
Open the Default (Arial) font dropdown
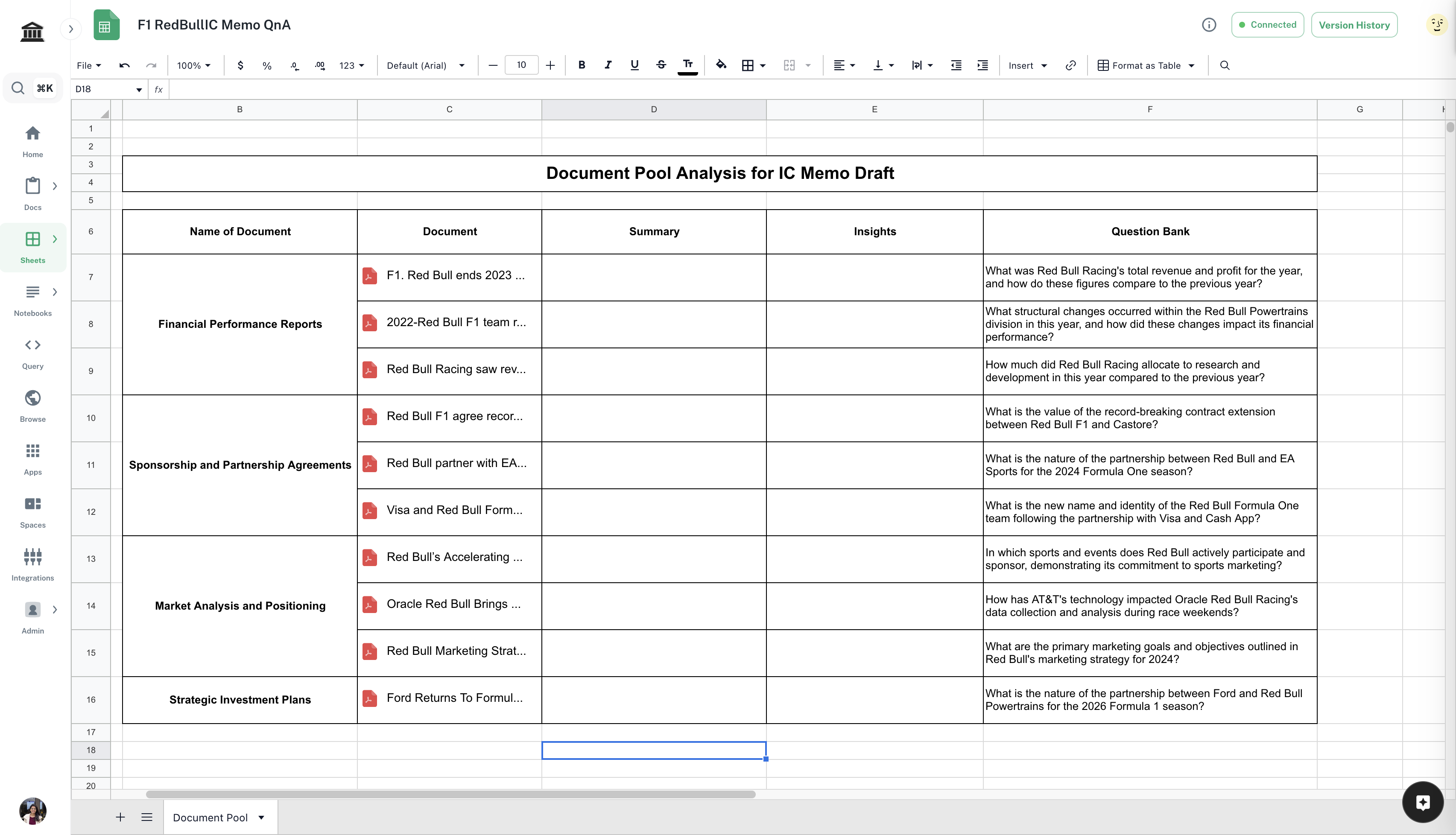425,65
